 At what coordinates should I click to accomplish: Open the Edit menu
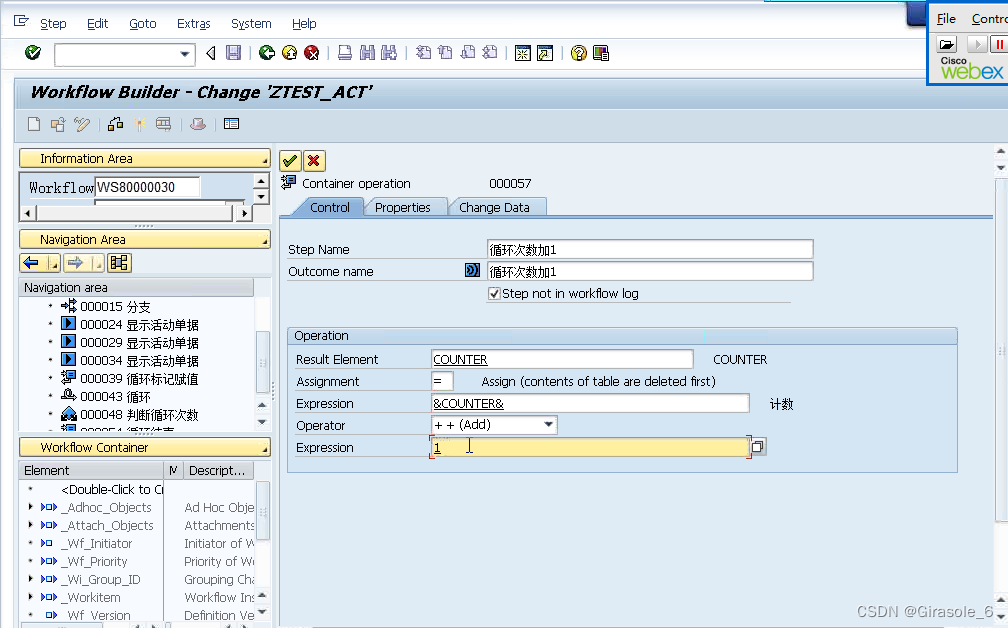click(97, 24)
